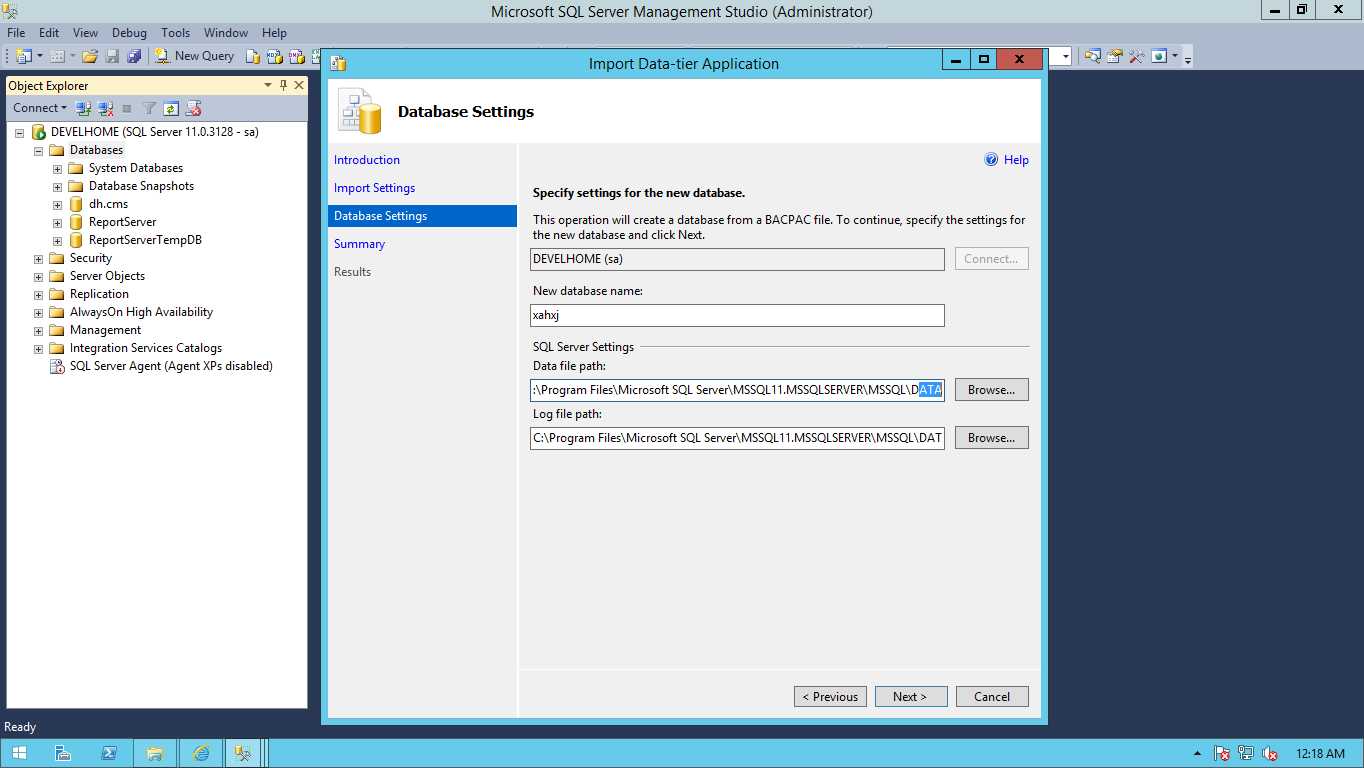Click in the Data file path field

pyautogui.click(x=737, y=390)
